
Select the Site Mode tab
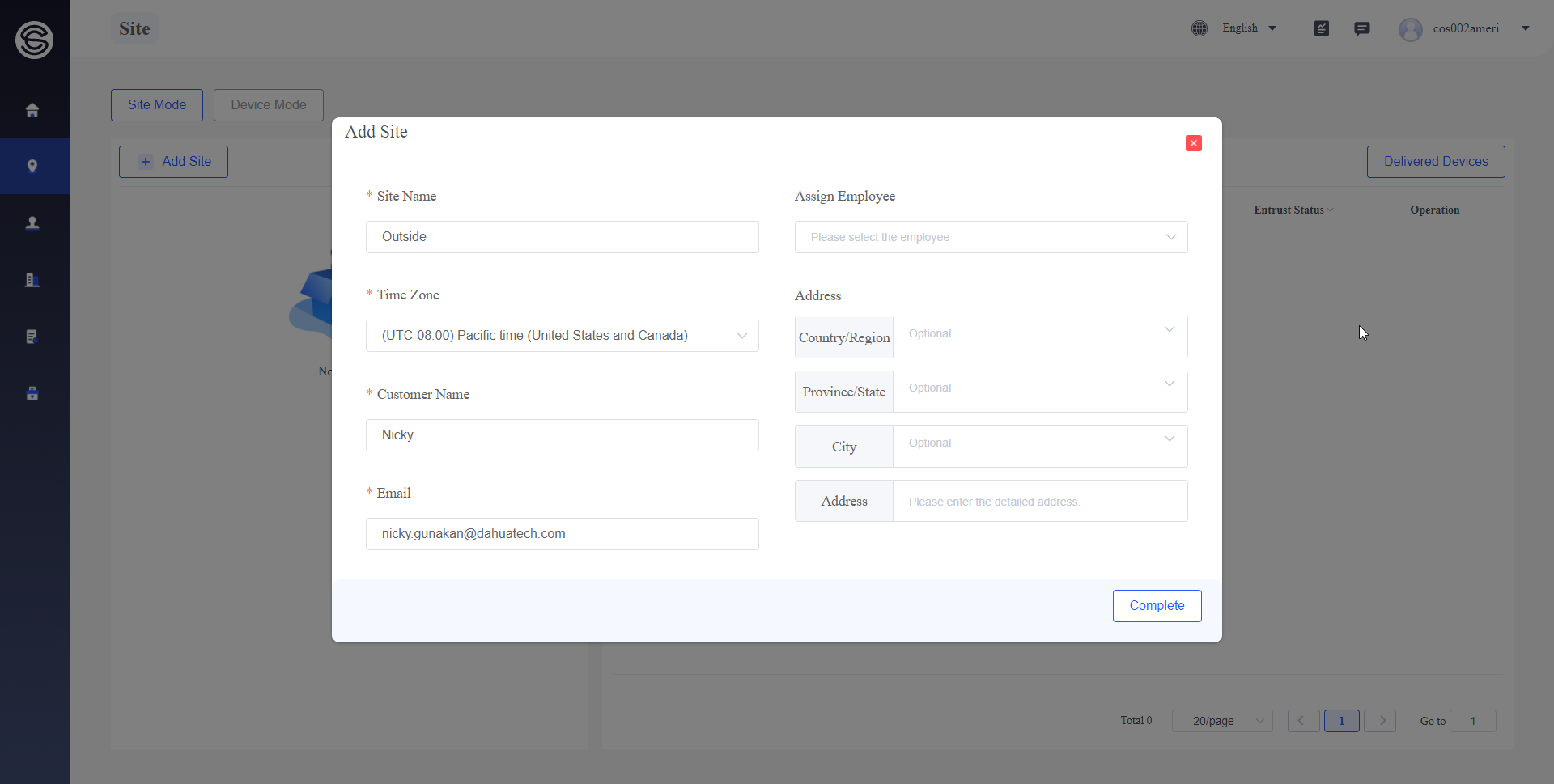coord(157,105)
